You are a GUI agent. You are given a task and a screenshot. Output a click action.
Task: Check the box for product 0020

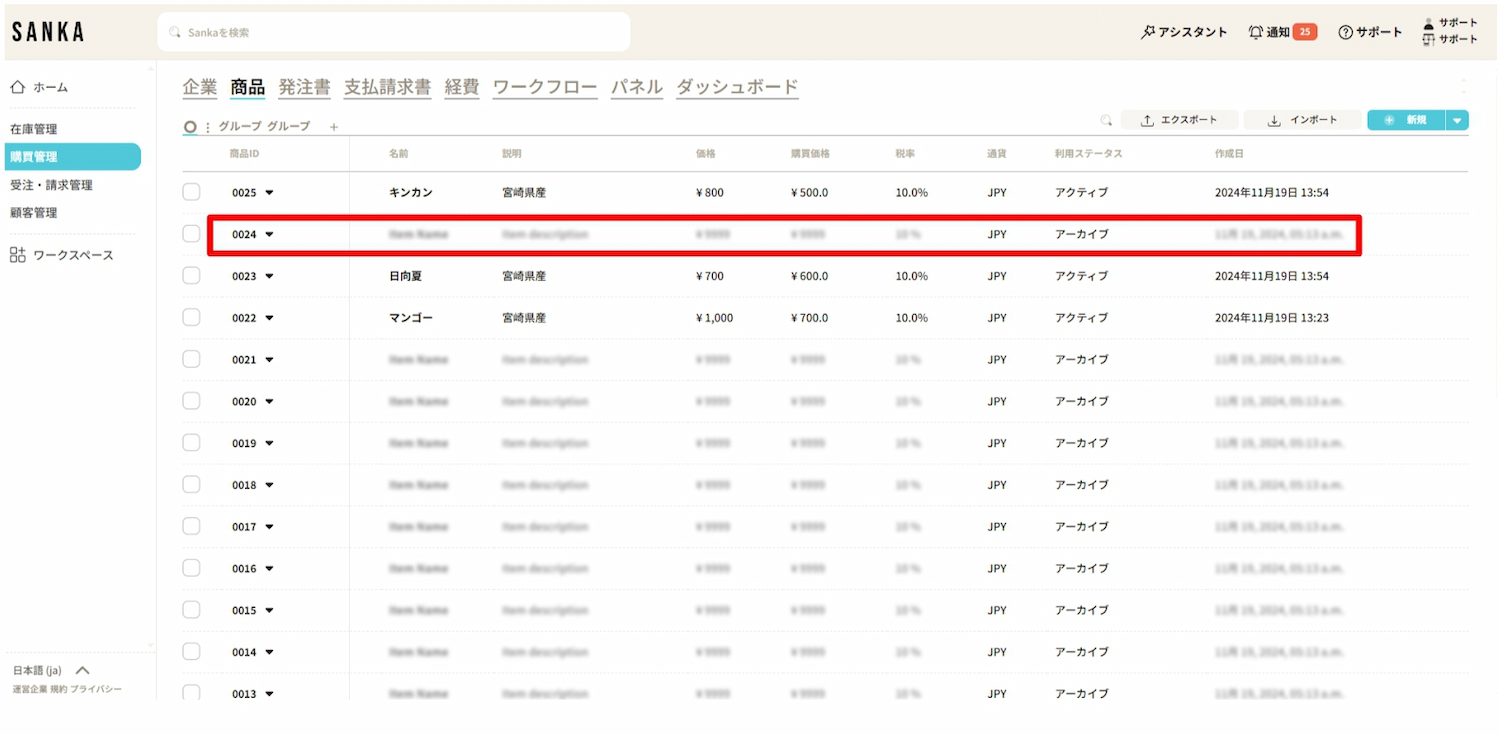click(191, 401)
